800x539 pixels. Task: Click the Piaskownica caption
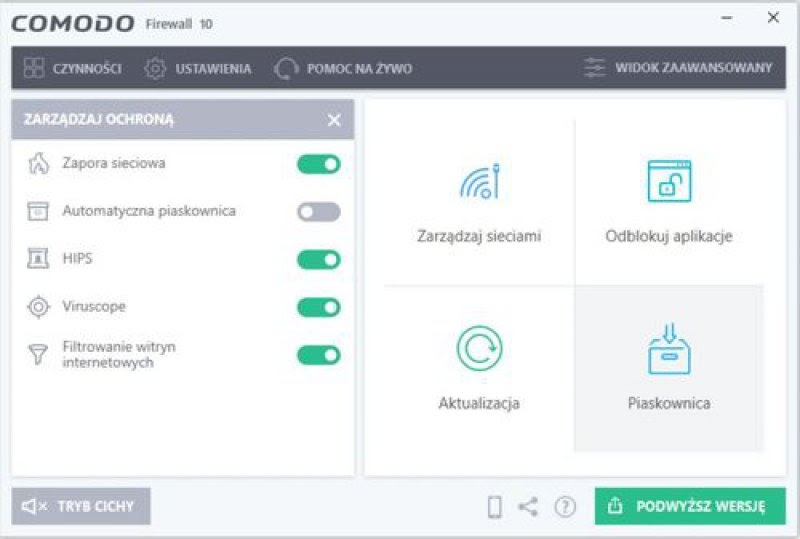669,403
